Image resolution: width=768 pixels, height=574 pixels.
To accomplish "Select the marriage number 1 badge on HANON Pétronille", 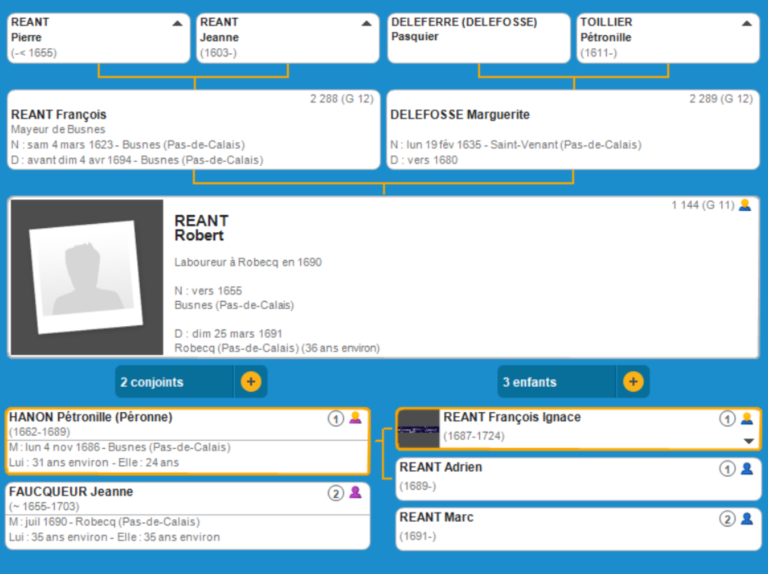I will 336,418.
